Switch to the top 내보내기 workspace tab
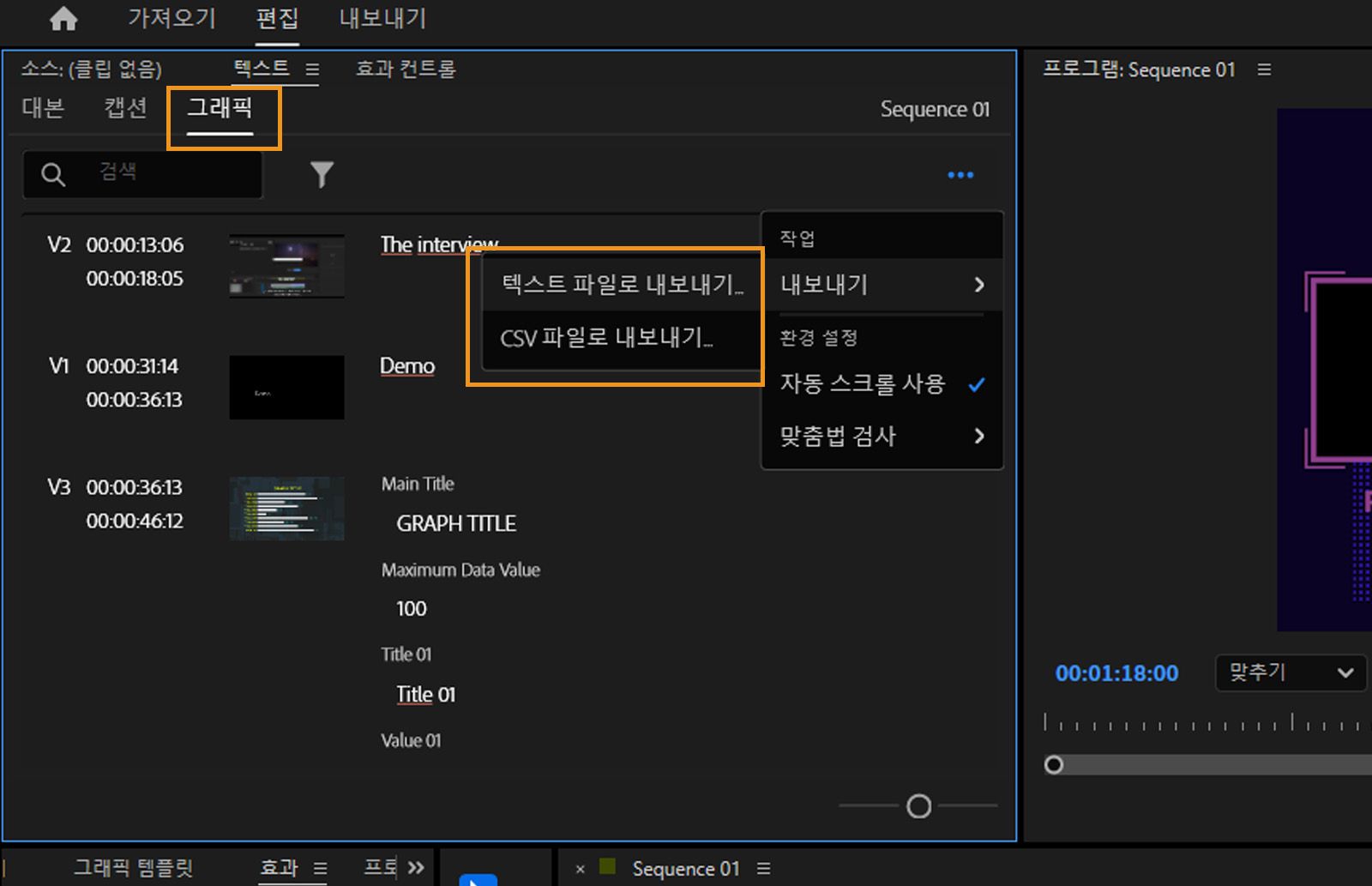The width and height of the screenshot is (1372, 886). point(382,18)
